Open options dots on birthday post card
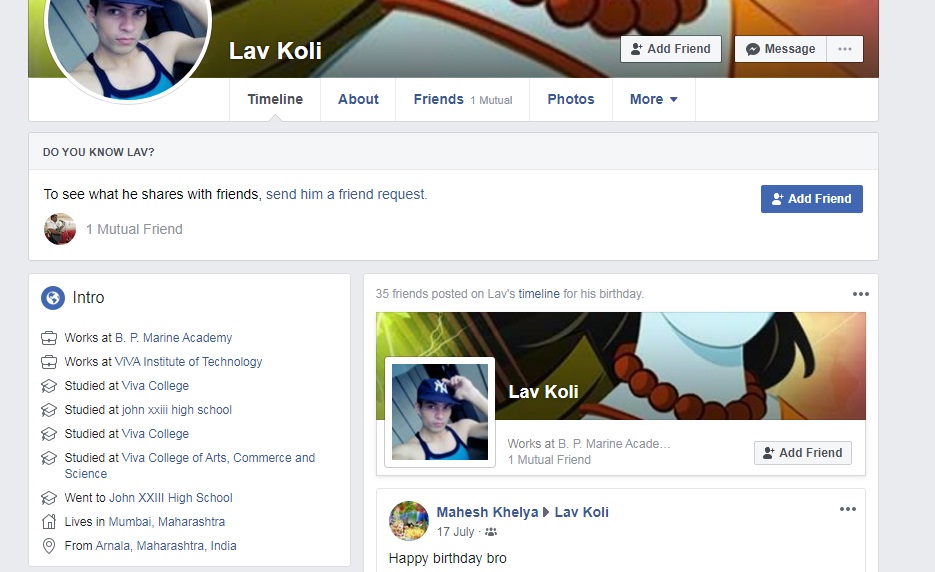 pyautogui.click(x=860, y=294)
